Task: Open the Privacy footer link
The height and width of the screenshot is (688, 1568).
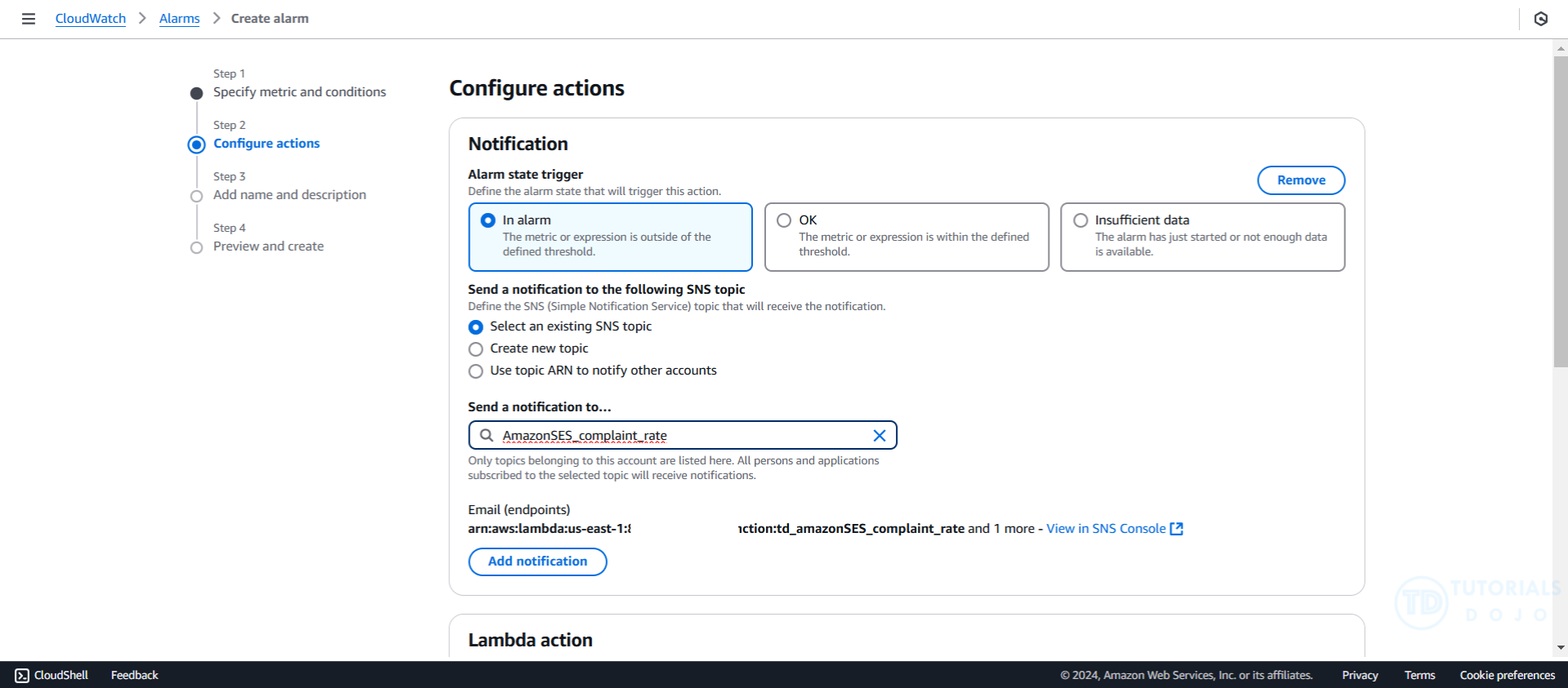Action: coord(1360,675)
